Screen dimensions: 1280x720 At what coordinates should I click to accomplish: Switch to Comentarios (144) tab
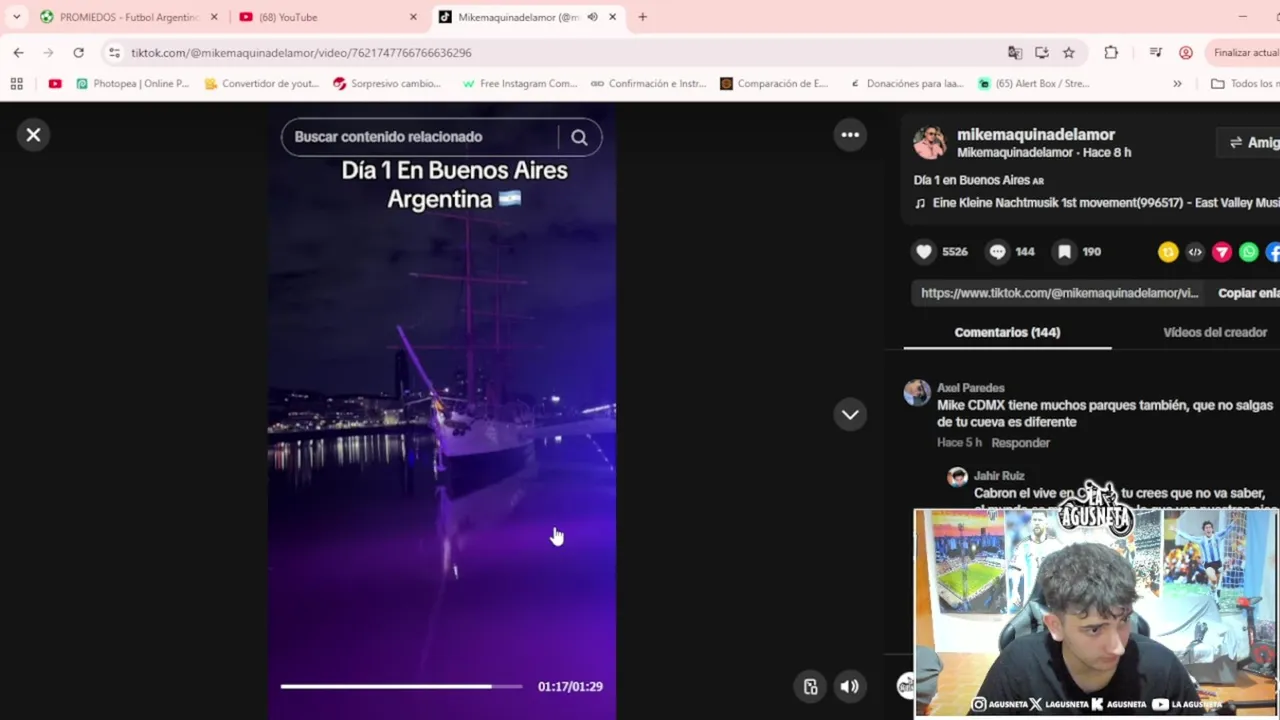click(1007, 332)
